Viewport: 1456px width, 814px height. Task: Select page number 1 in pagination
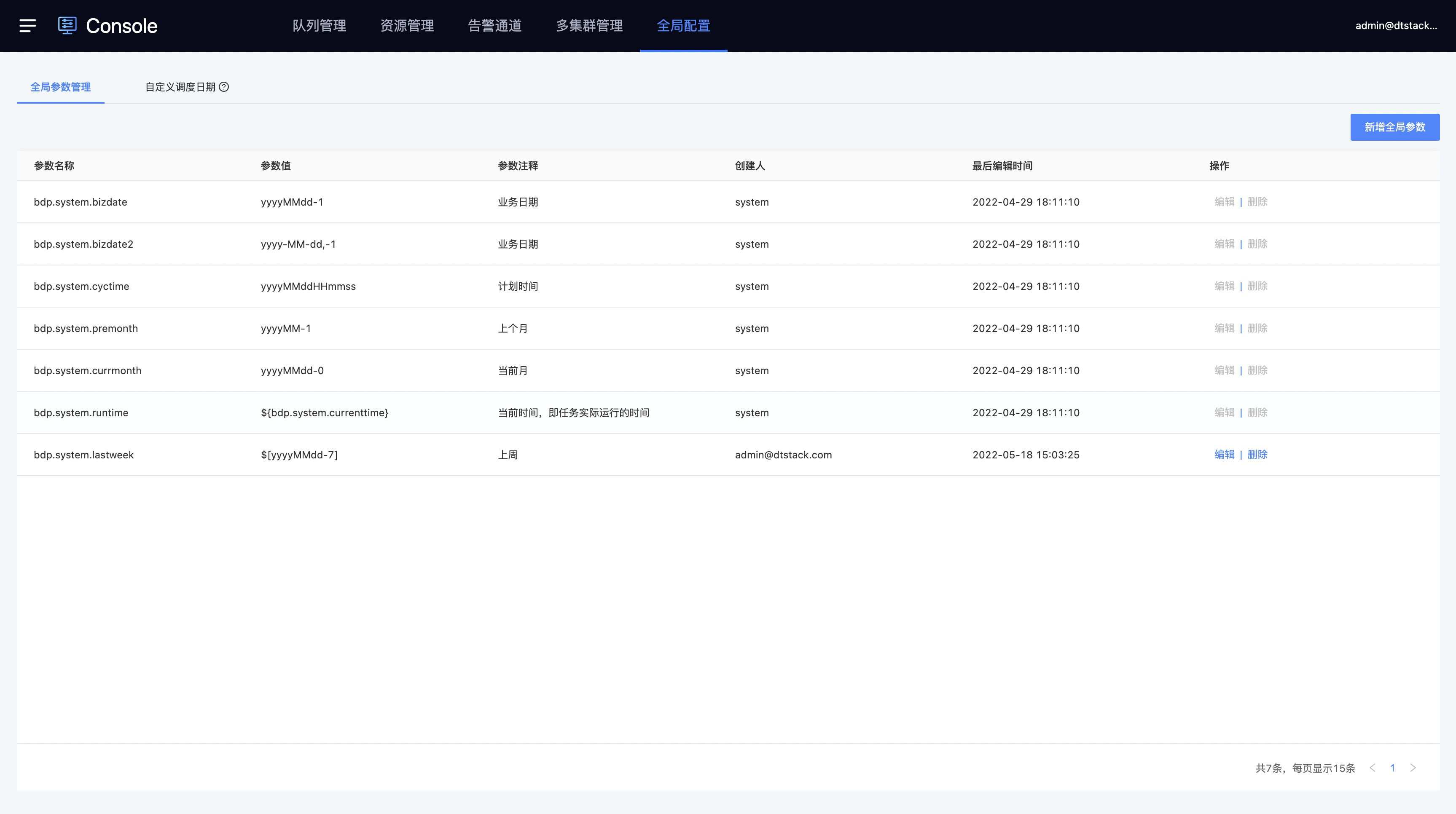pyautogui.click(x=1393, y=768)
